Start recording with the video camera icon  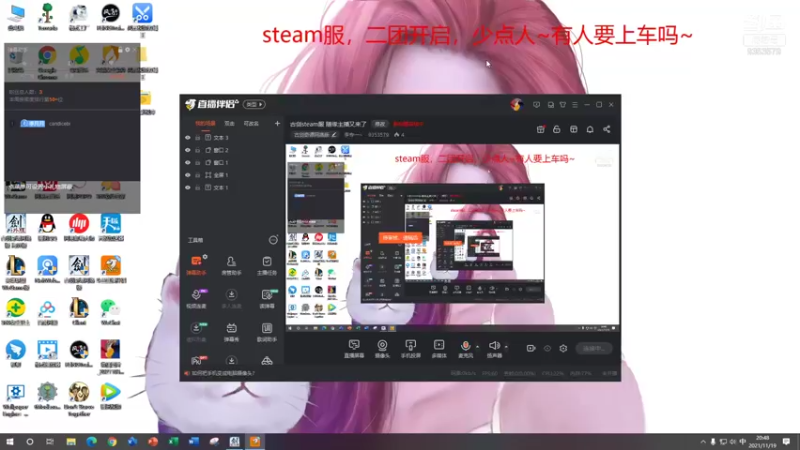pyautogui.click(x=531, y=348)
